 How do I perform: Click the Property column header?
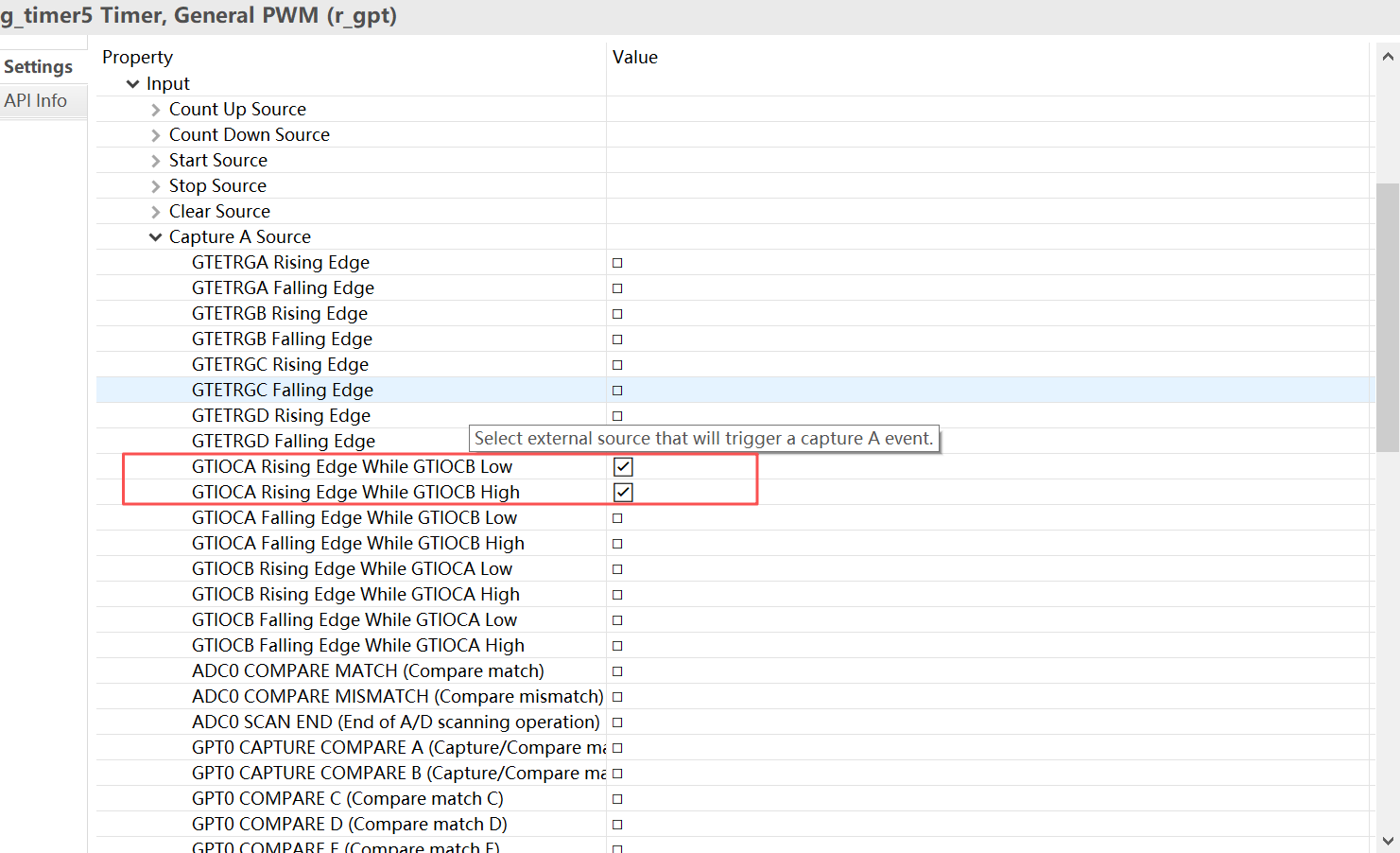138,58
